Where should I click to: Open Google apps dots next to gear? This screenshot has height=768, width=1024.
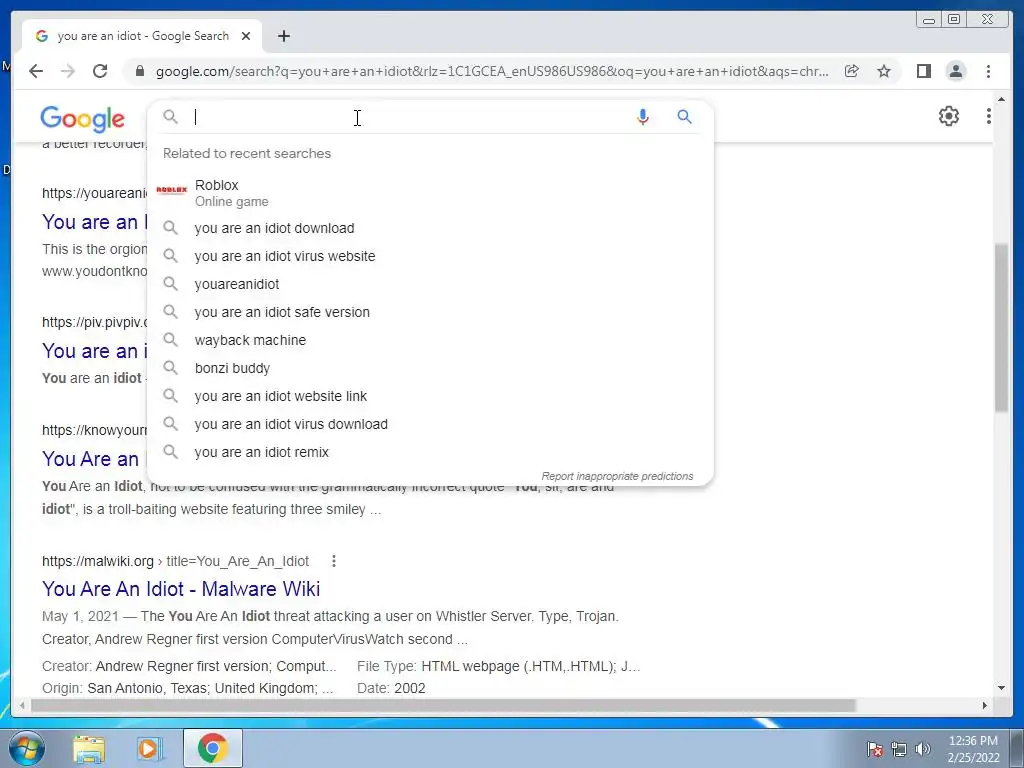pos(989,116)
